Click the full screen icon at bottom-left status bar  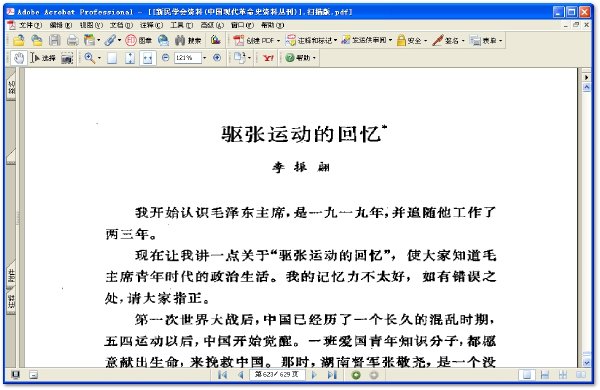coord(16,375)
